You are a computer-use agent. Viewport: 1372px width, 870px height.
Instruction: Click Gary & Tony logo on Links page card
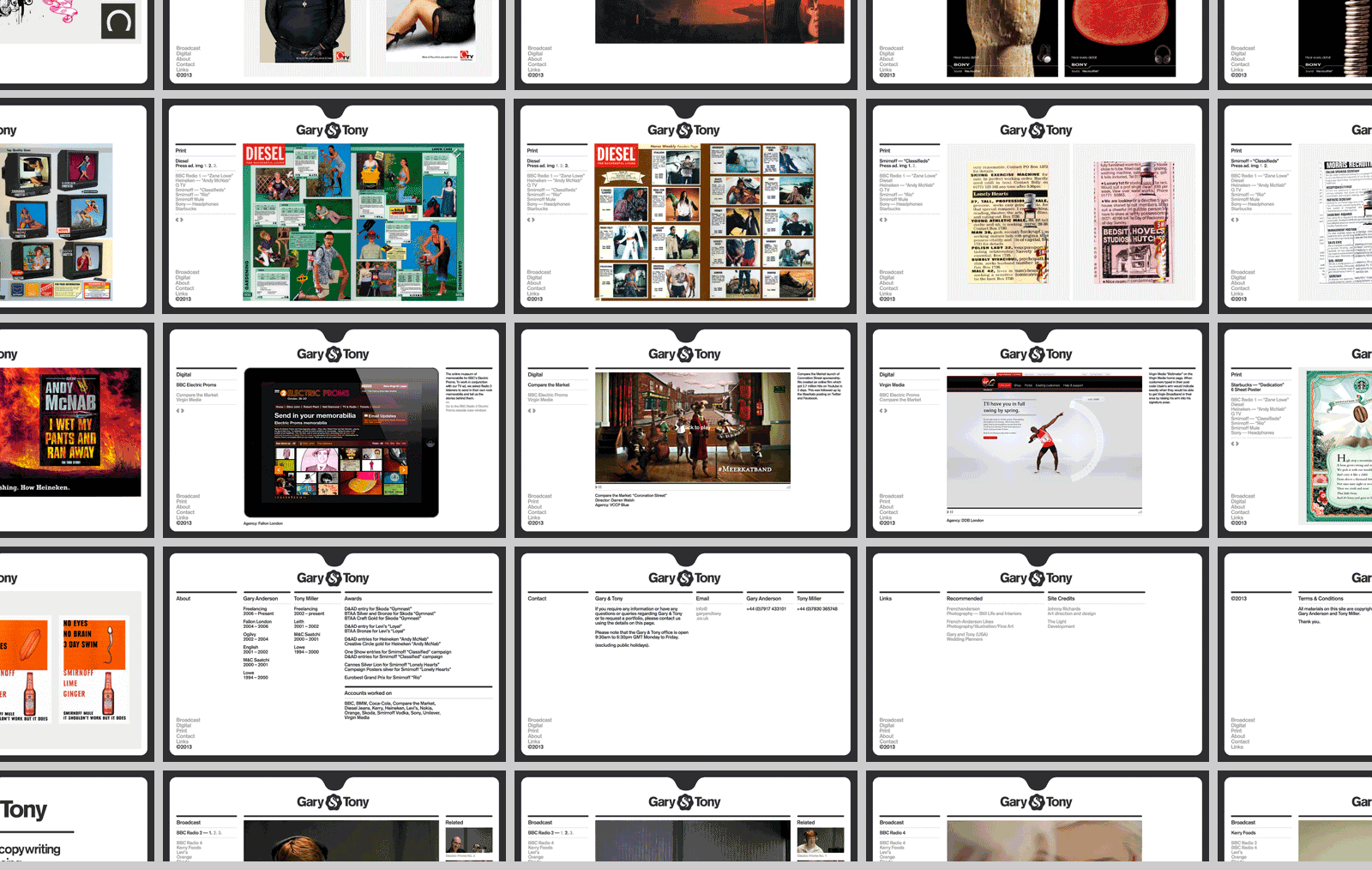[x=1036, y=578]
